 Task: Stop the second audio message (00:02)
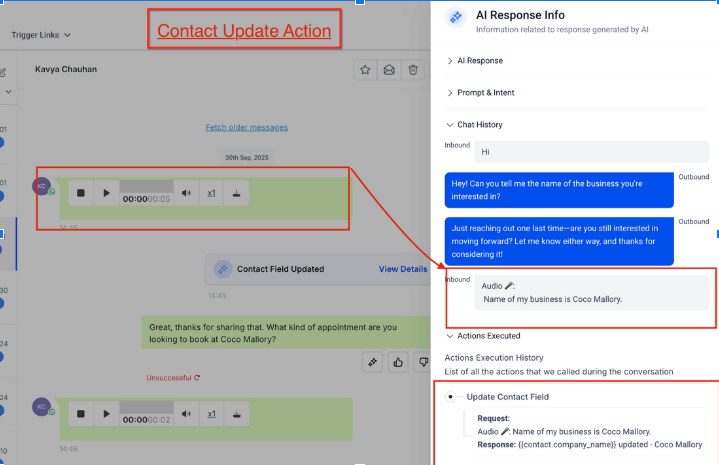tap(81, 414)
